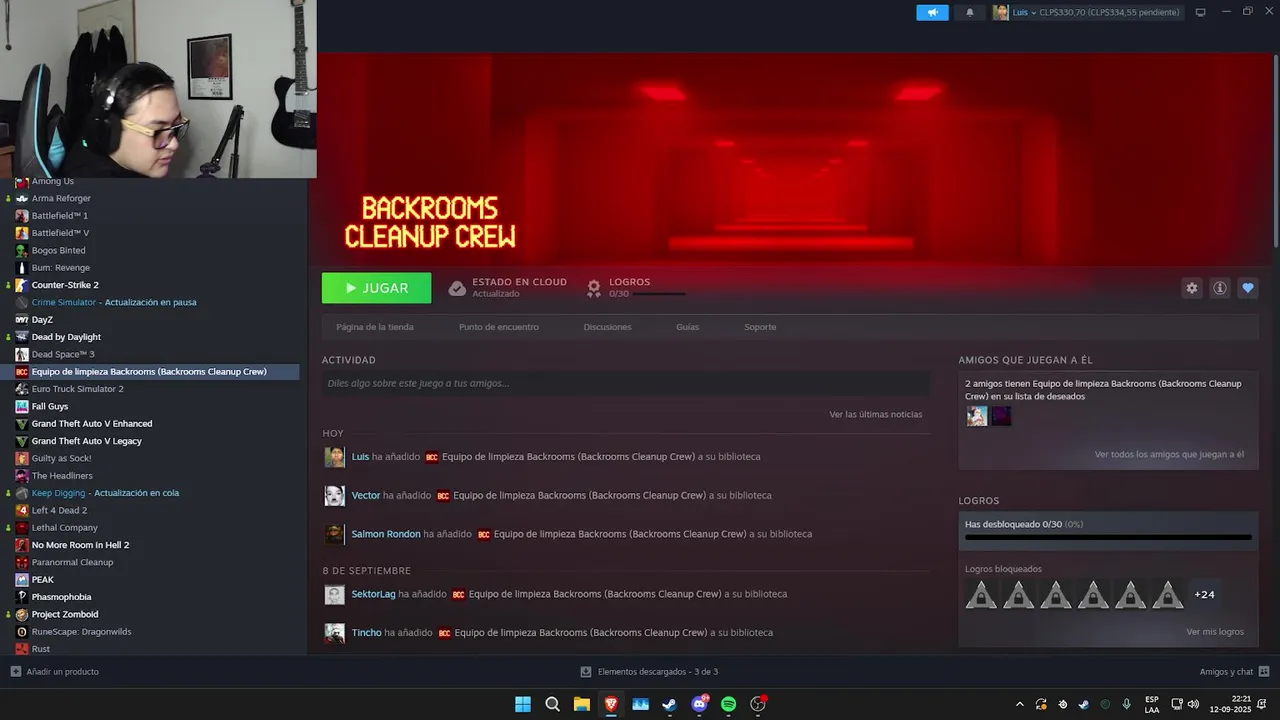Click first friend avatar in wishlist section
This screenshot has width=1280, height=720.
pyautogui.click(x=977, y=416)
